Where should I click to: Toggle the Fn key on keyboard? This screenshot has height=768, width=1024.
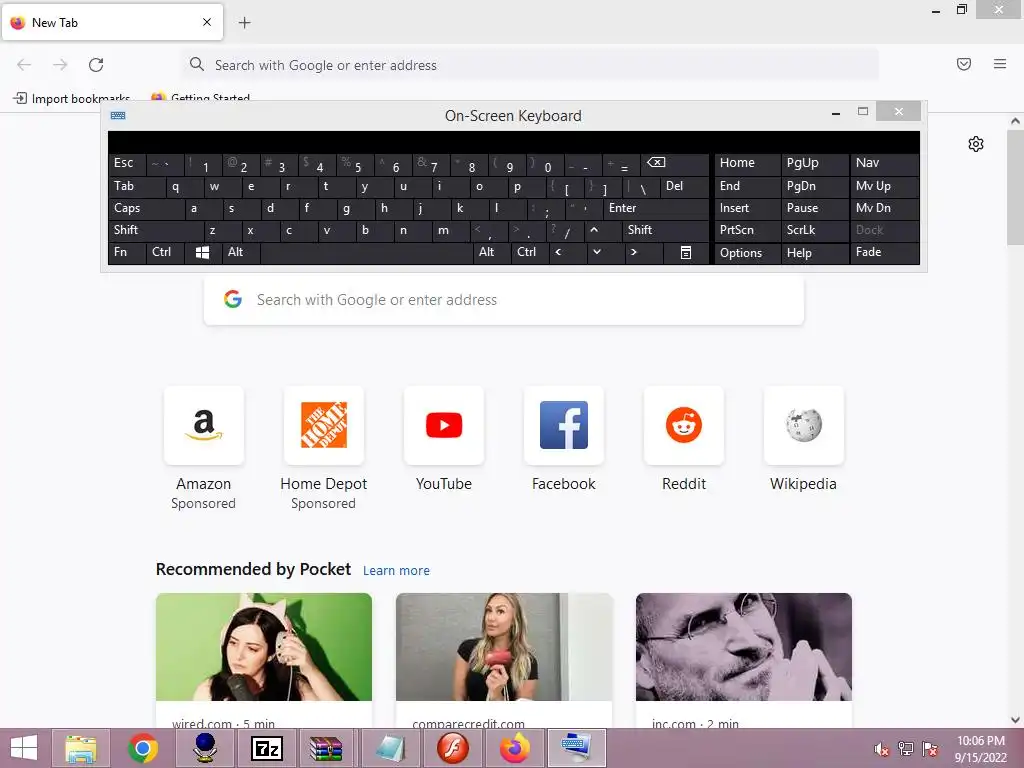(127, 253)
